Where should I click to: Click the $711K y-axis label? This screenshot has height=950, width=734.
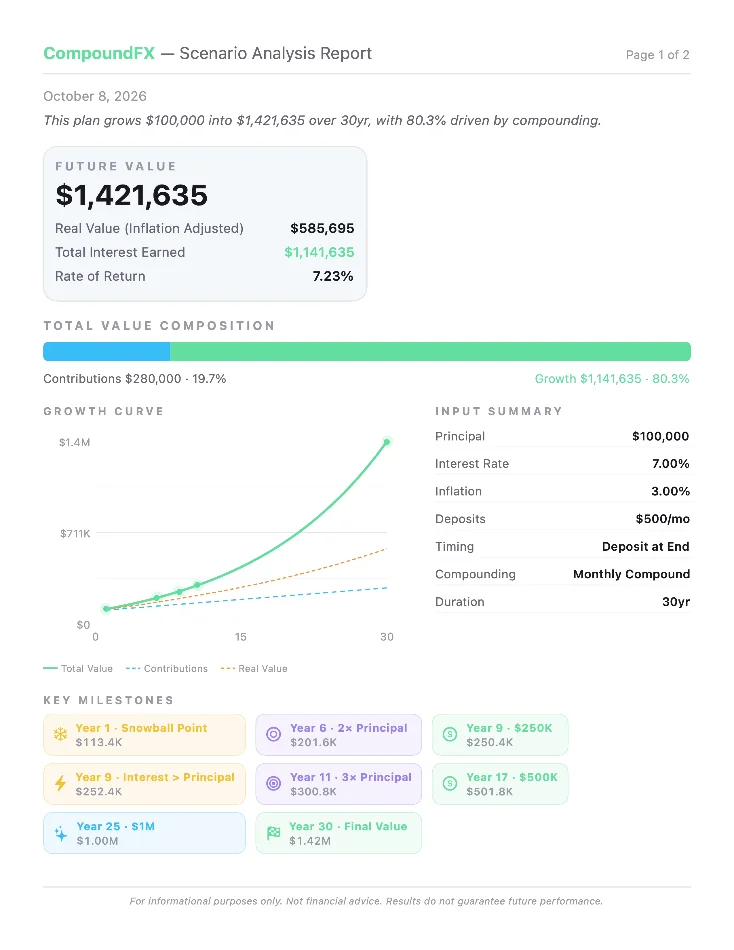tap(75, 534)
